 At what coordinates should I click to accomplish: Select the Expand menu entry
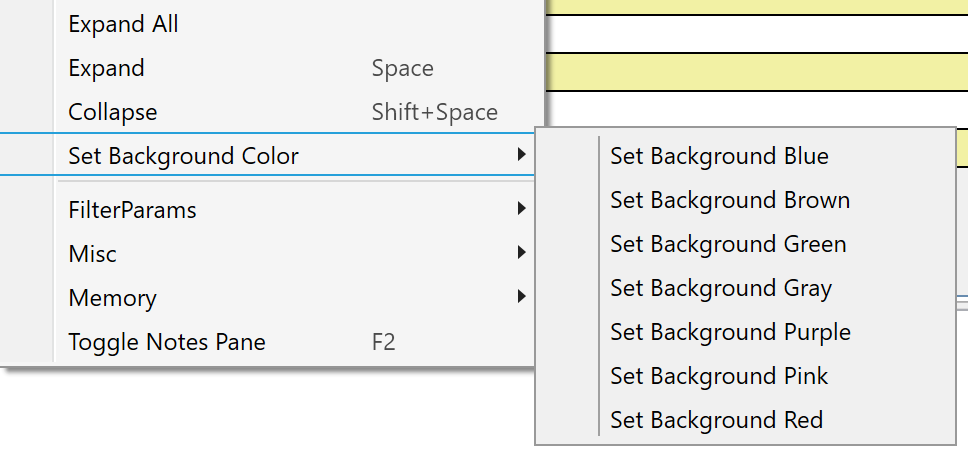(x=106, y=69)
